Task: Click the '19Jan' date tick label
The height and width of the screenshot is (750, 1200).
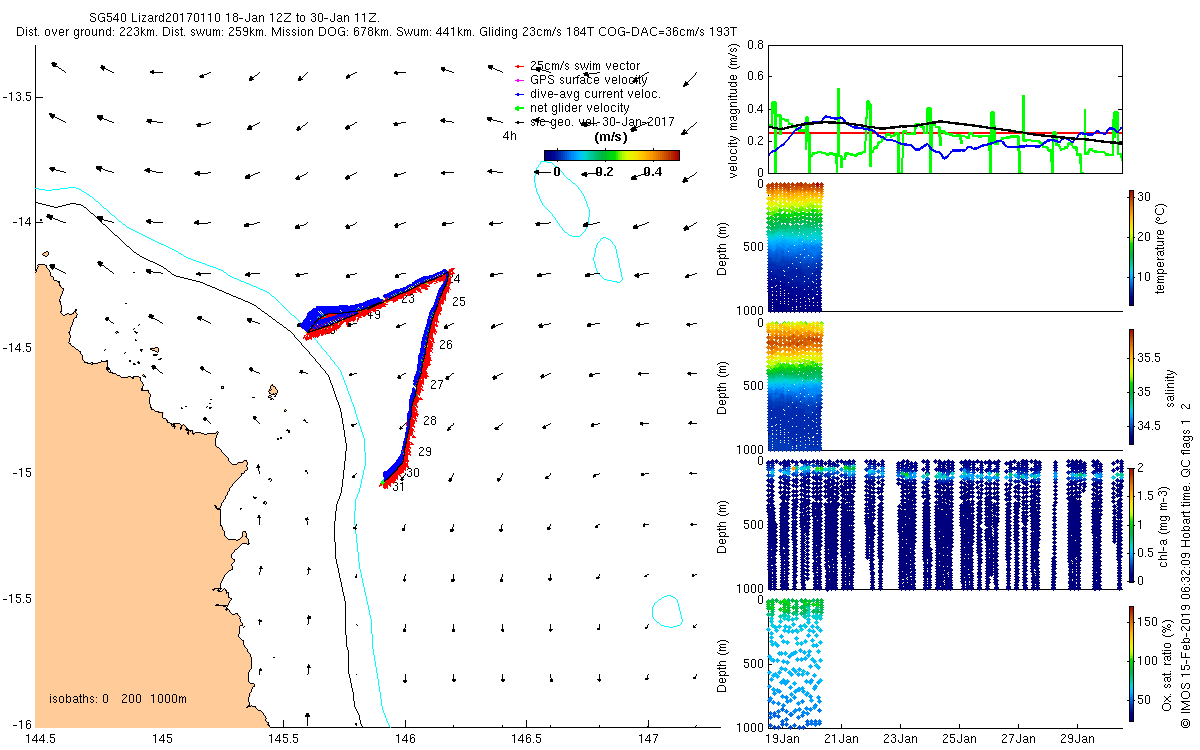Action: pos(781,739)
